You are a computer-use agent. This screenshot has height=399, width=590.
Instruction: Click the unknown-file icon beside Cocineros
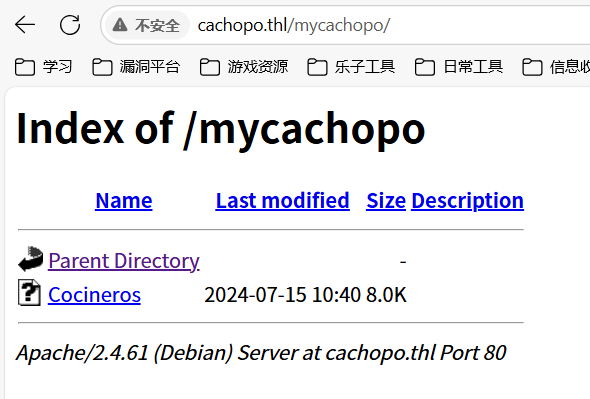[x=29, y=292]
